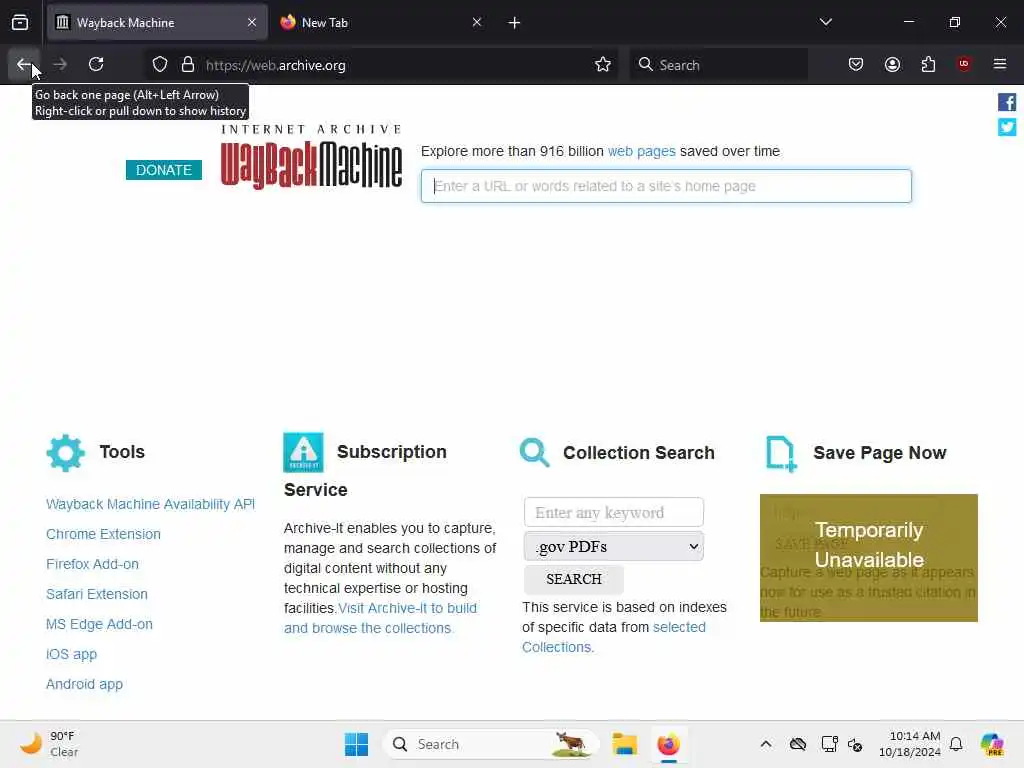
Task: Expand the .gov PDFs collection dropdown
Action: (614, 547)
